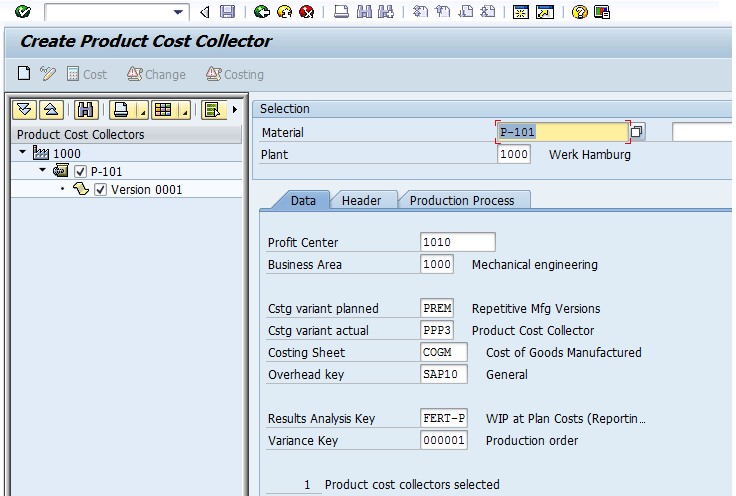The height and width of the screenshot is (496, 736).
Task: Click the Expand all nodes tree icon
Action: [x=25, y=109]
